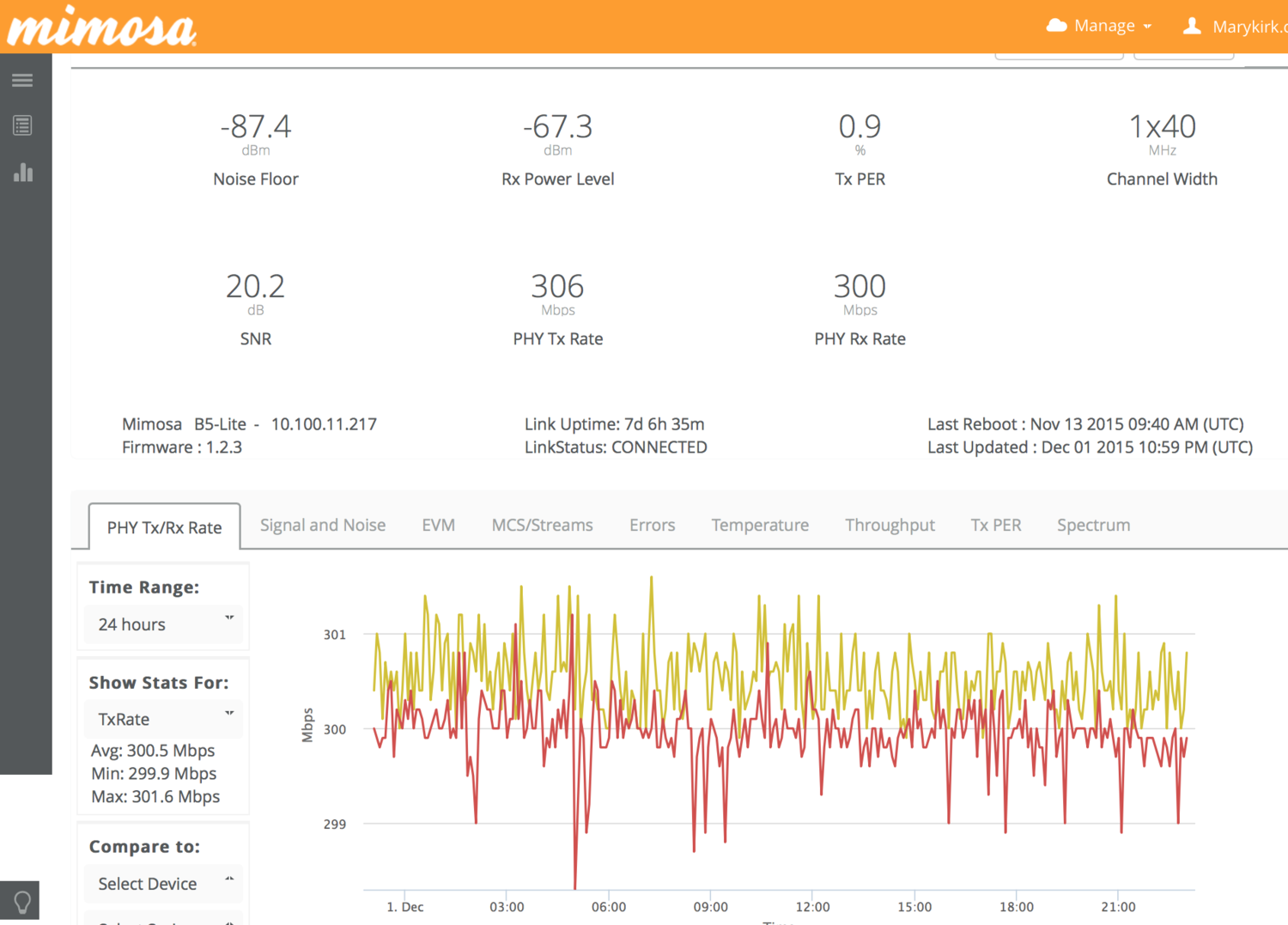
Task: Open the EVM tab
Action: pyautogui.click(x=438, y=525)
